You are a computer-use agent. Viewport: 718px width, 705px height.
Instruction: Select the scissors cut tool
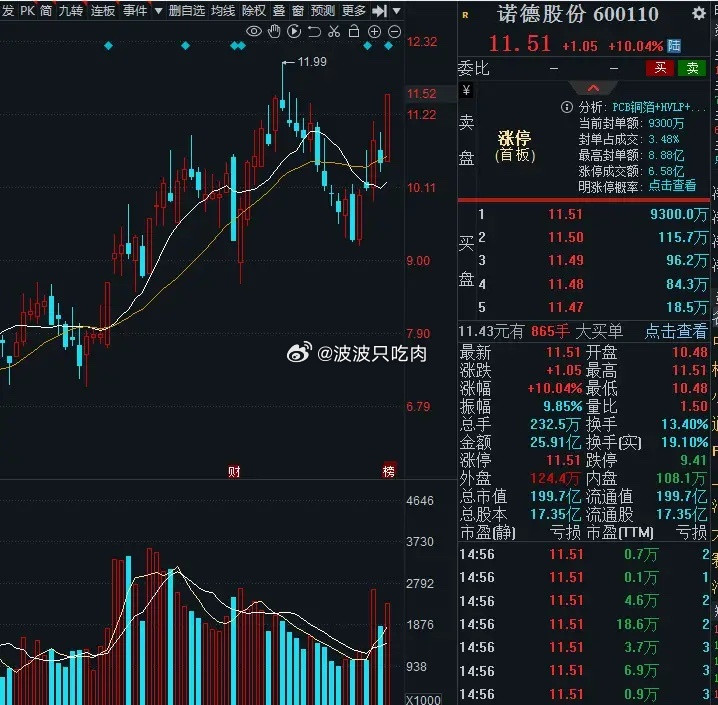coord(334,32)
